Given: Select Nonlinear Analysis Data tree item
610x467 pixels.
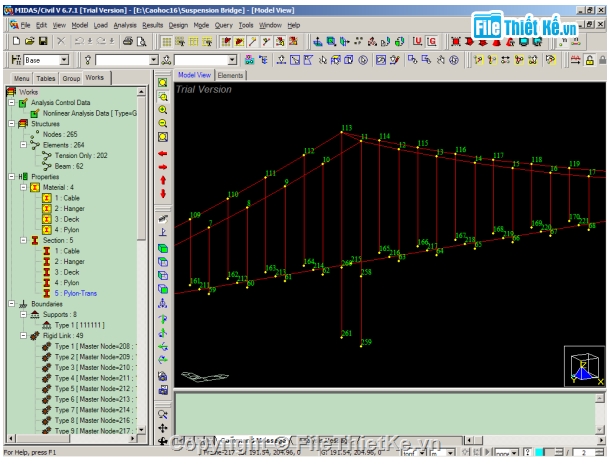Looking at the screenshot, I should (89, 113).
